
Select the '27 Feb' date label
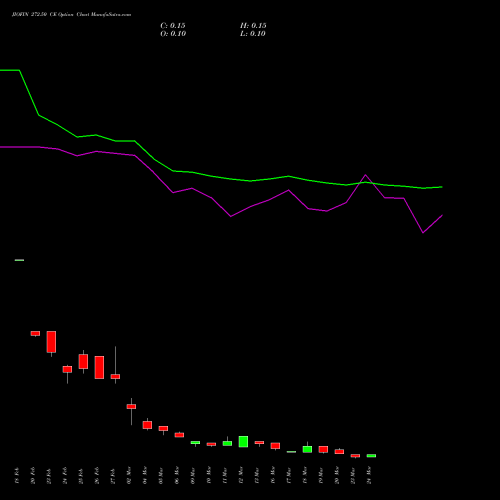tap(113, 476)
